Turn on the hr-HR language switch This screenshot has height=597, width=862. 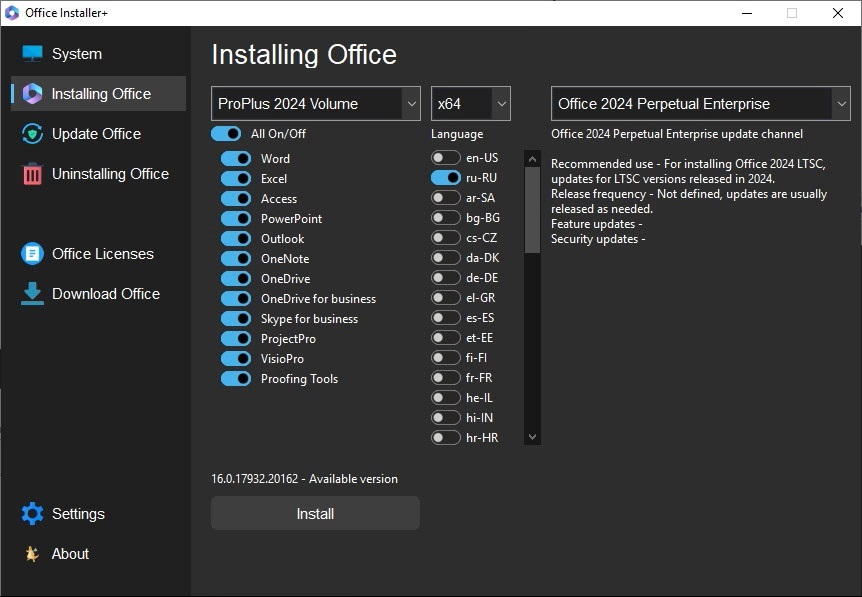coord(446,438)
